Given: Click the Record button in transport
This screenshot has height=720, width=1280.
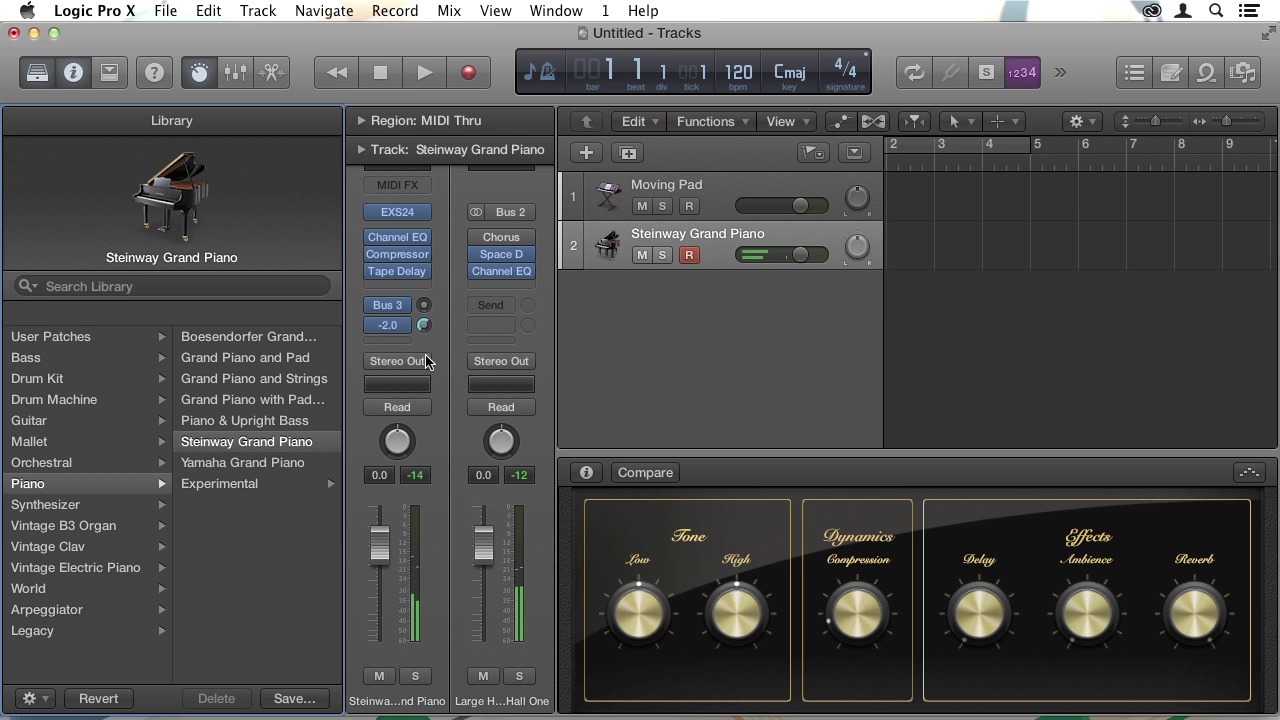Looking at the screenshot, I should (468, 73).
